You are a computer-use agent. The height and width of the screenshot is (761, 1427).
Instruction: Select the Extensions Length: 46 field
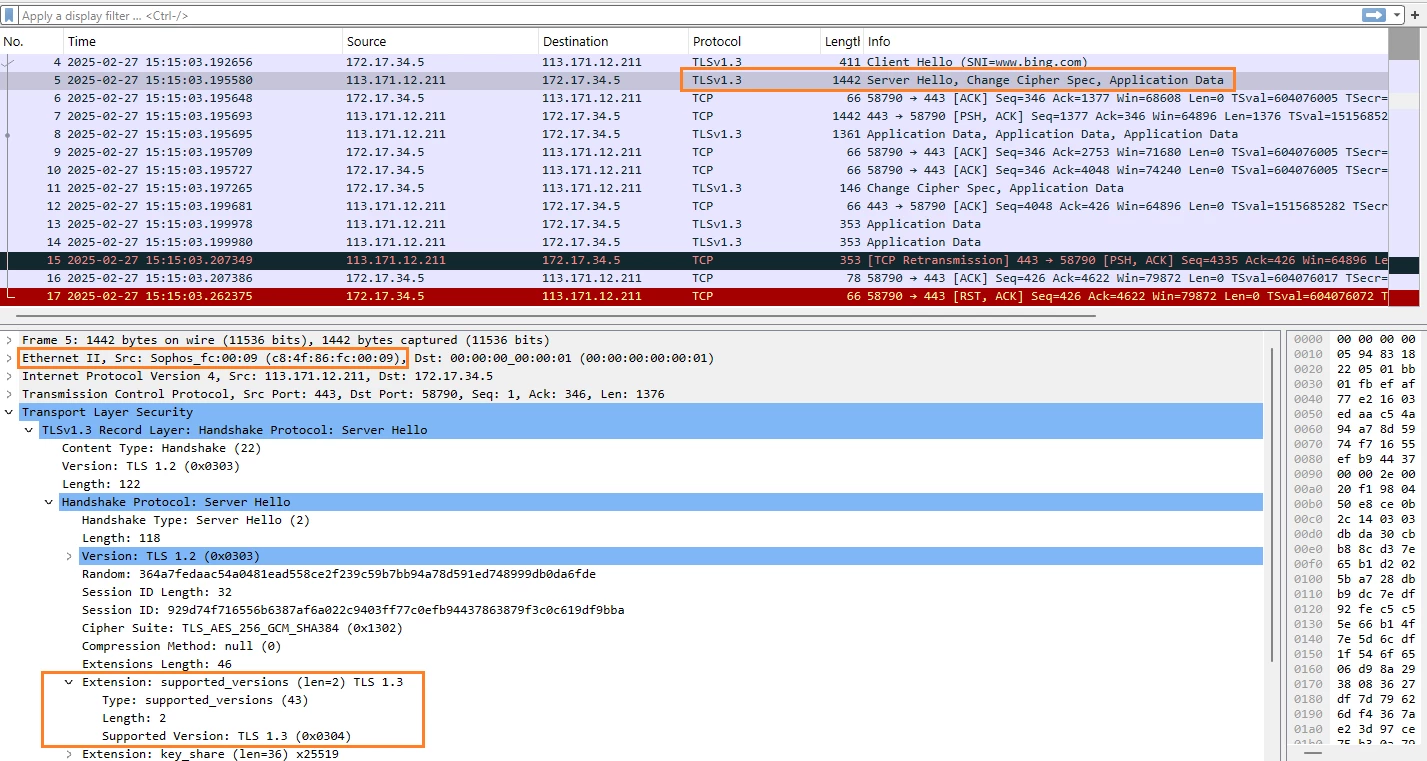[157, 664]
